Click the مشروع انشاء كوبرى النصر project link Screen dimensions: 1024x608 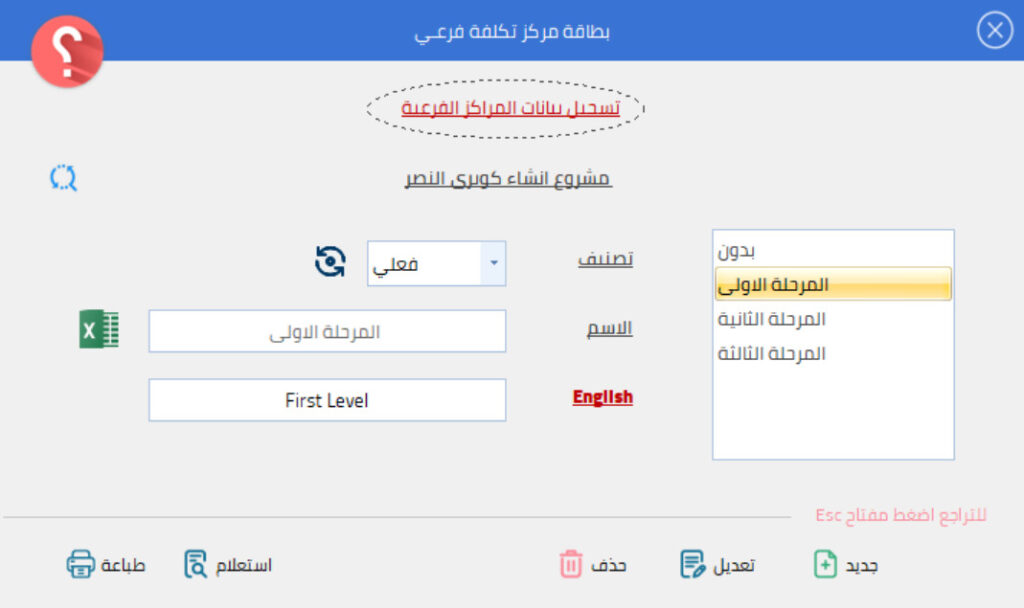pyautogui.click(x=507, y=179)
